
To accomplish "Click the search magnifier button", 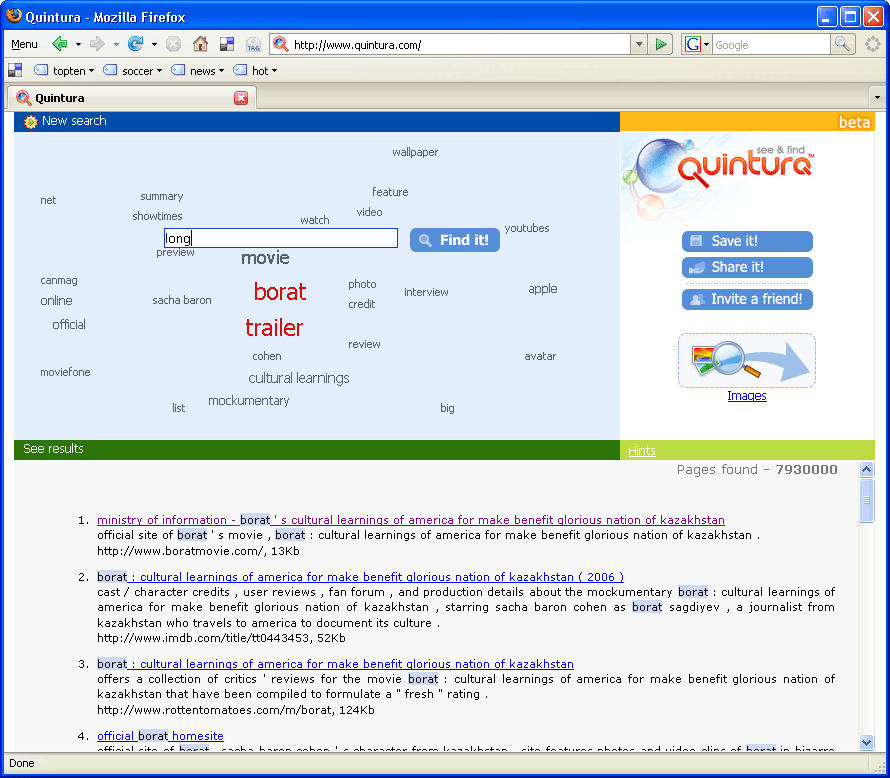I will 842,44.
